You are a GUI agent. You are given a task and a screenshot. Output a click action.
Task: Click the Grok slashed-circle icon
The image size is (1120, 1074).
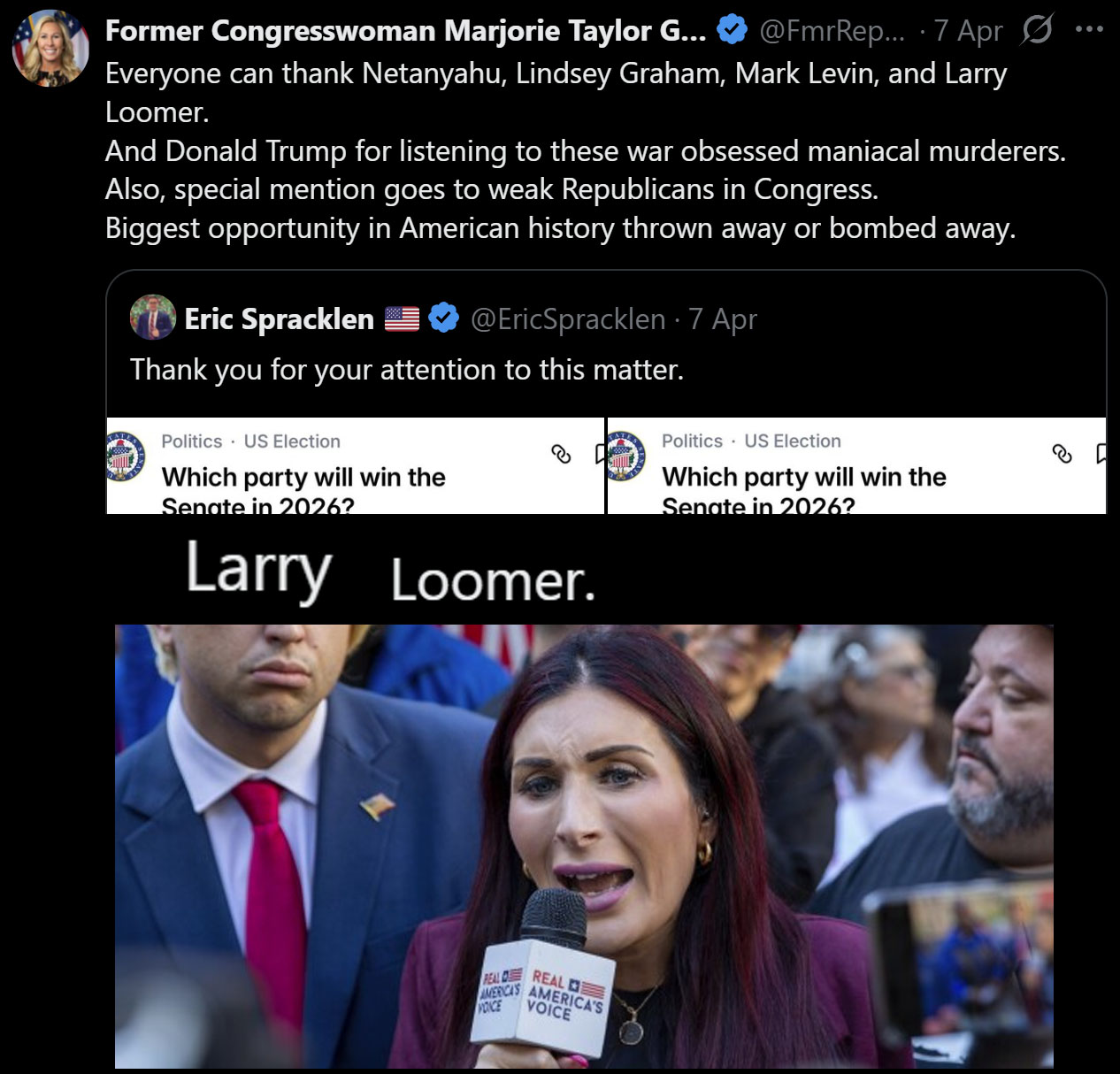click(x=1038, y=29)
